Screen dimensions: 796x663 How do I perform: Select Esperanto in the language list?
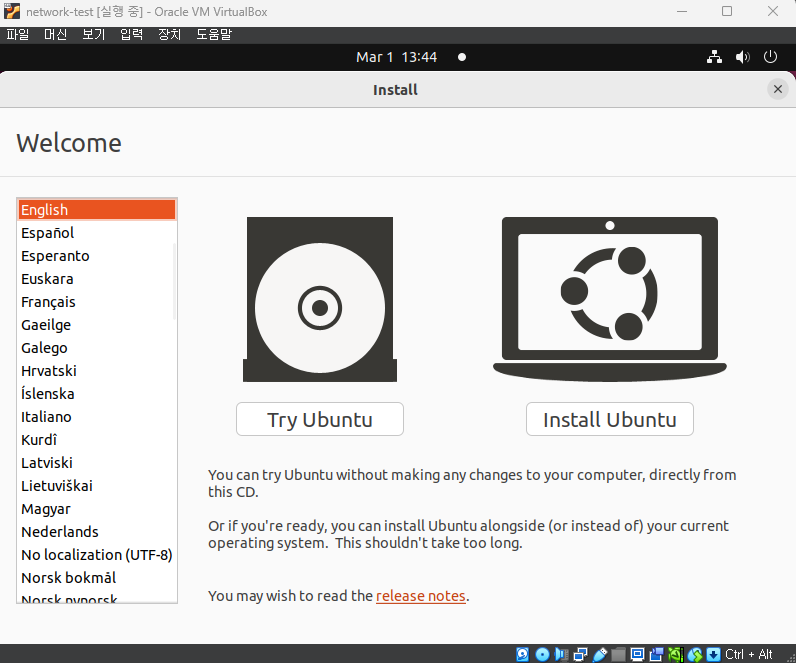(96, 256)
